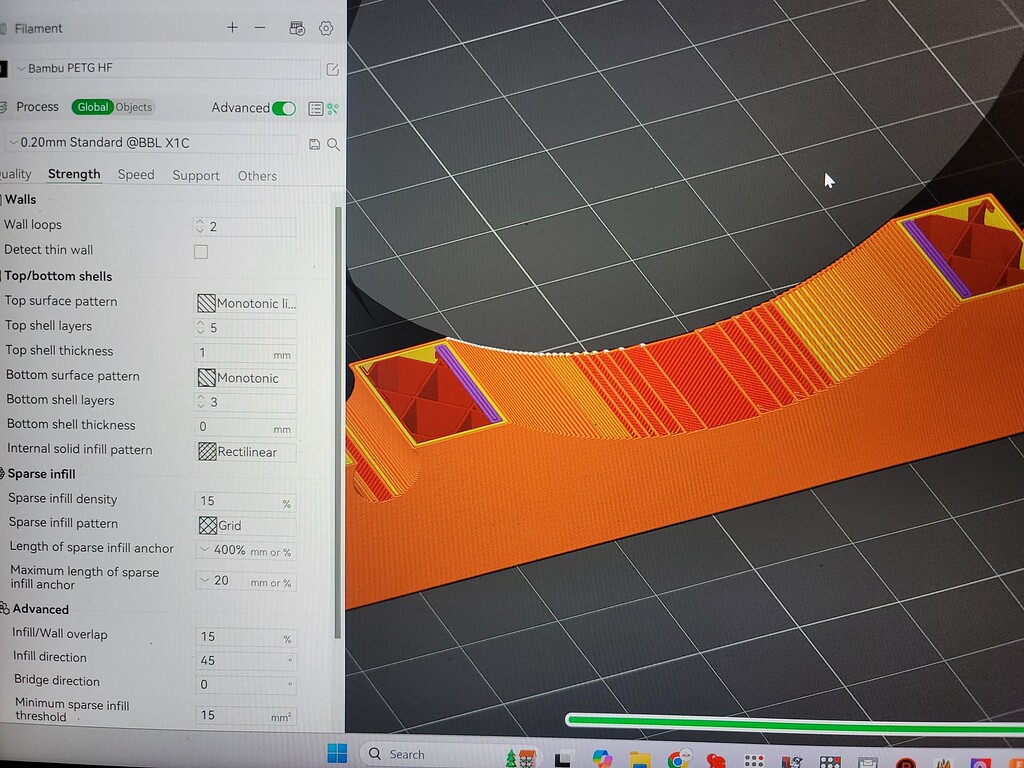Open the Top surface pattern Monotonic line selector
The image size is (1024, 768).
(x=246, y=303)
